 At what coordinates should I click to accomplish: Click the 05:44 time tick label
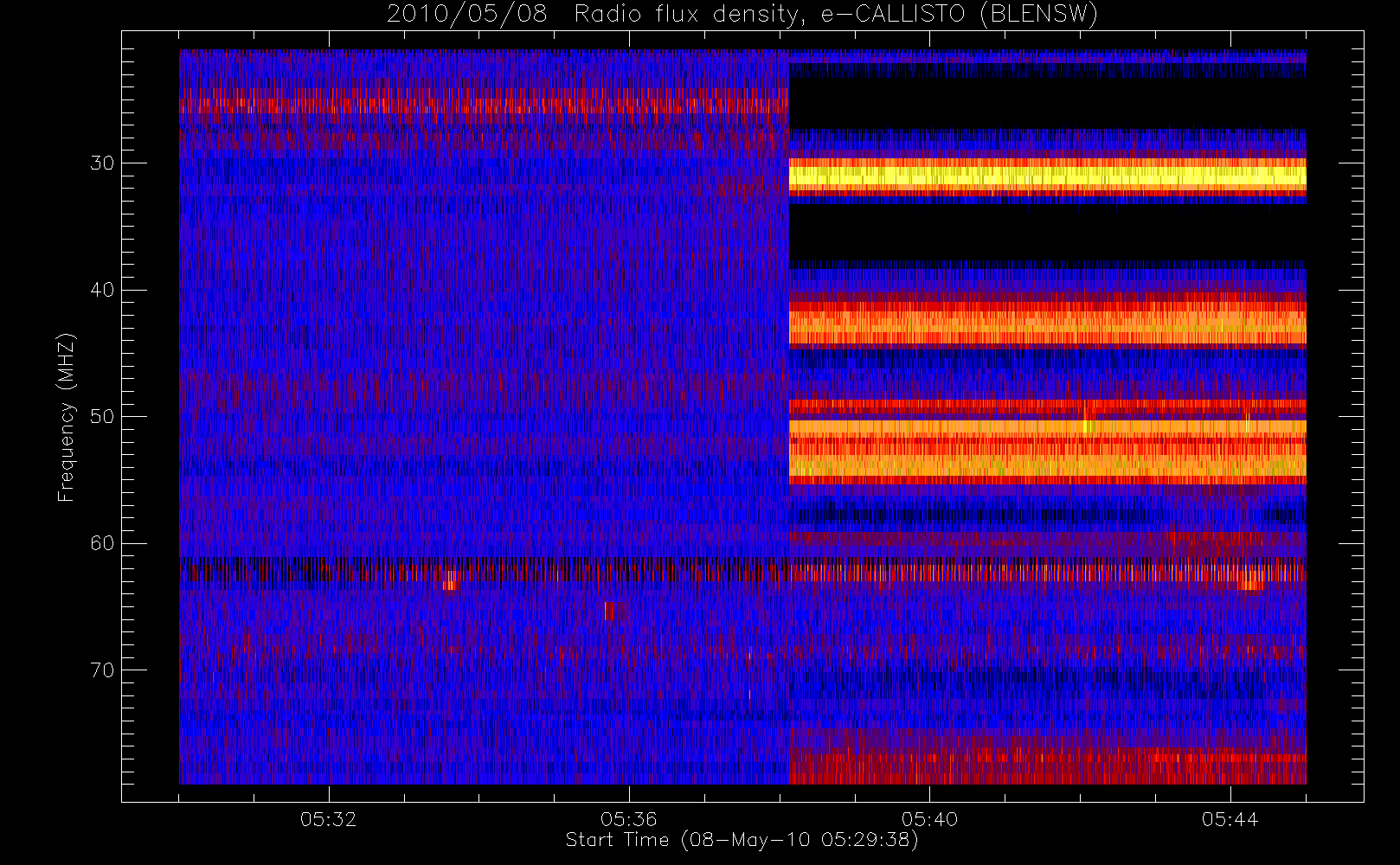tap(1230, 819)
